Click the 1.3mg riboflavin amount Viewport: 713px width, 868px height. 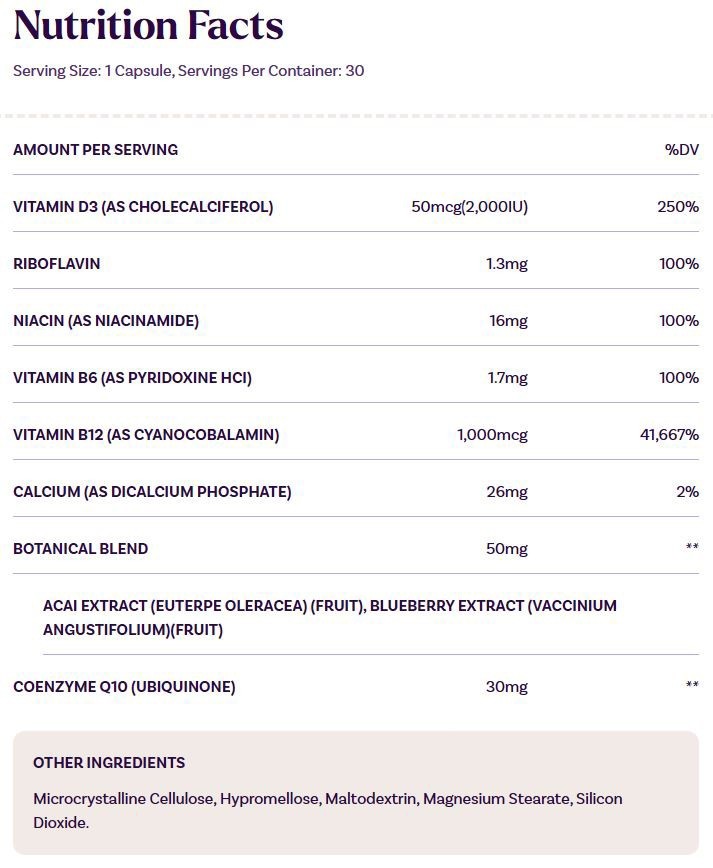[507, 264]
